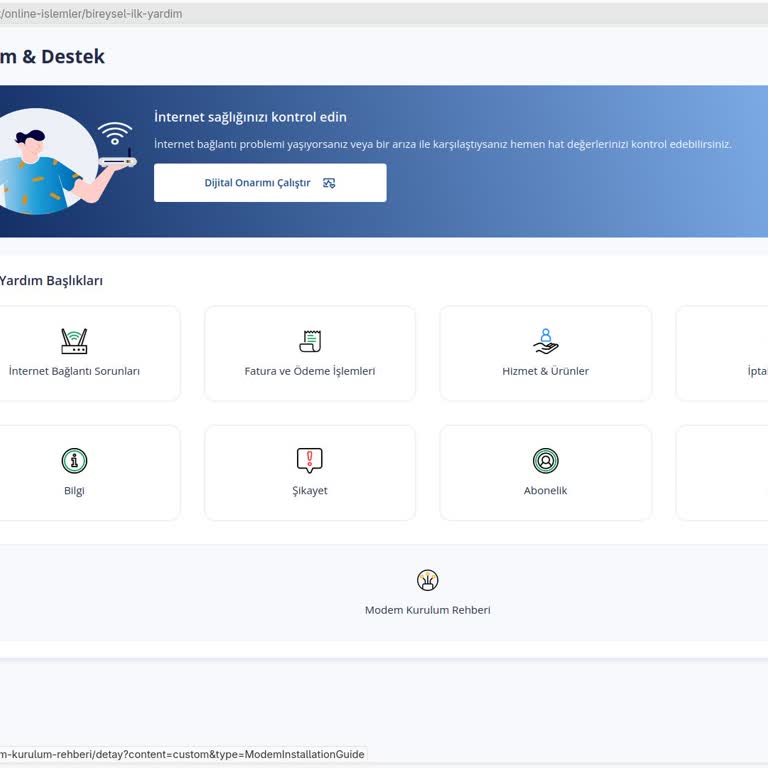Click the repair icon beside Dijital Onarımı Çalıştır

point(329,183)
